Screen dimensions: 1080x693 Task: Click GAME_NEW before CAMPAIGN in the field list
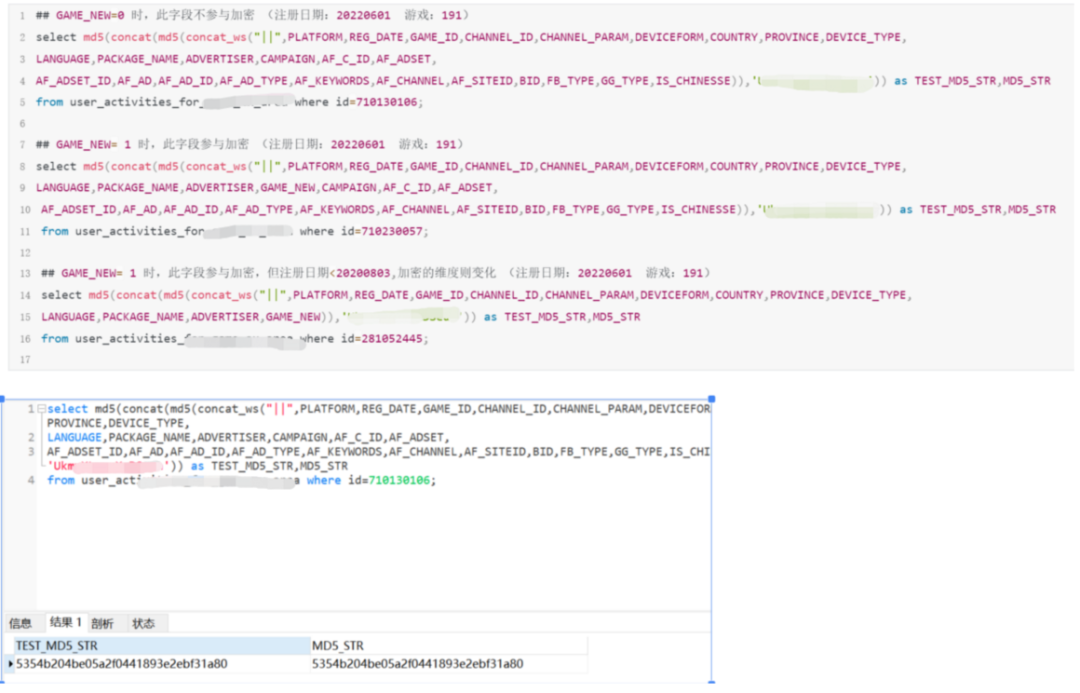[x=288, y=187]
